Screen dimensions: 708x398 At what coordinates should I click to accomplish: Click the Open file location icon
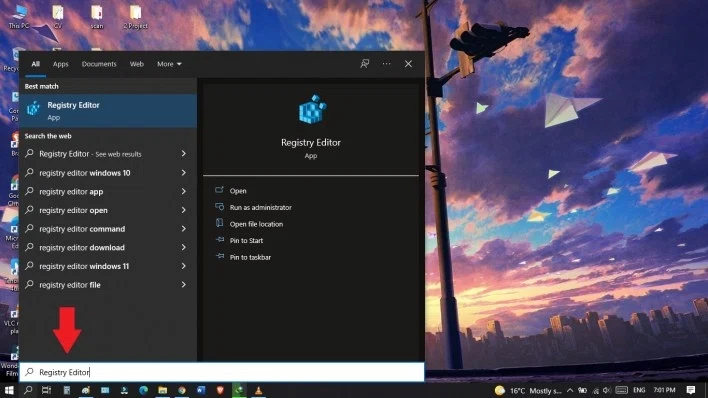219,224
